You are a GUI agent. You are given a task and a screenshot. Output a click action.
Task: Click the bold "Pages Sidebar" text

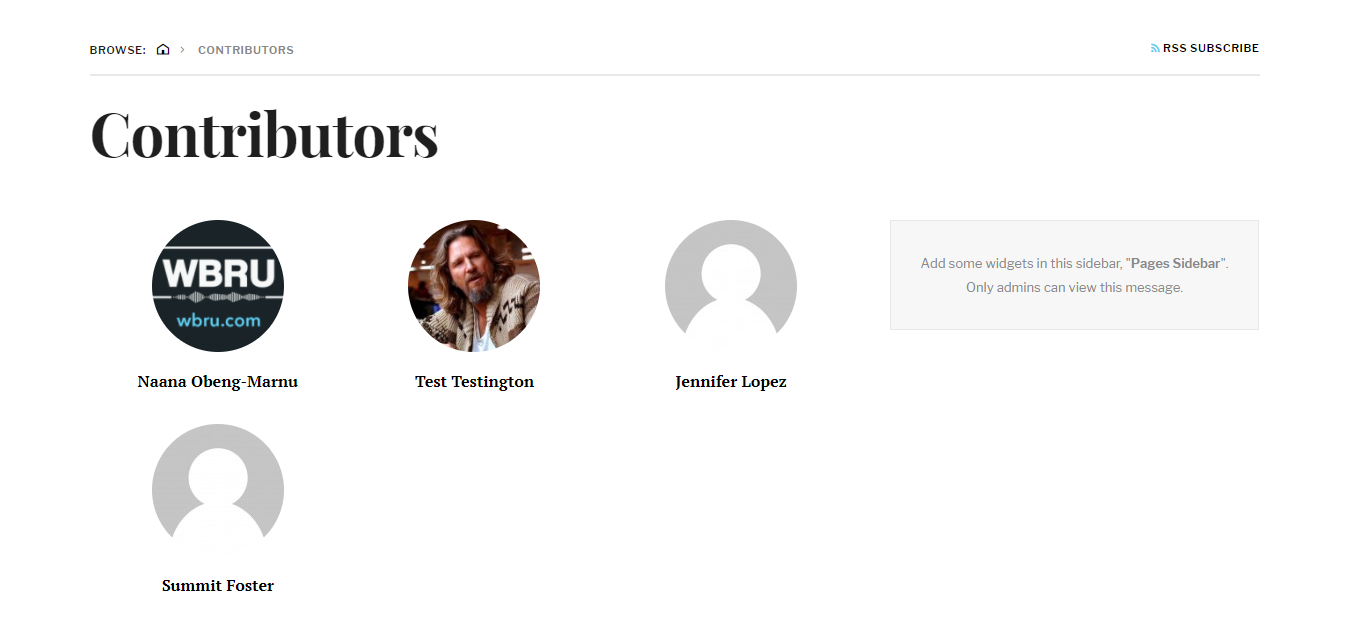[x=1175, y=263]
